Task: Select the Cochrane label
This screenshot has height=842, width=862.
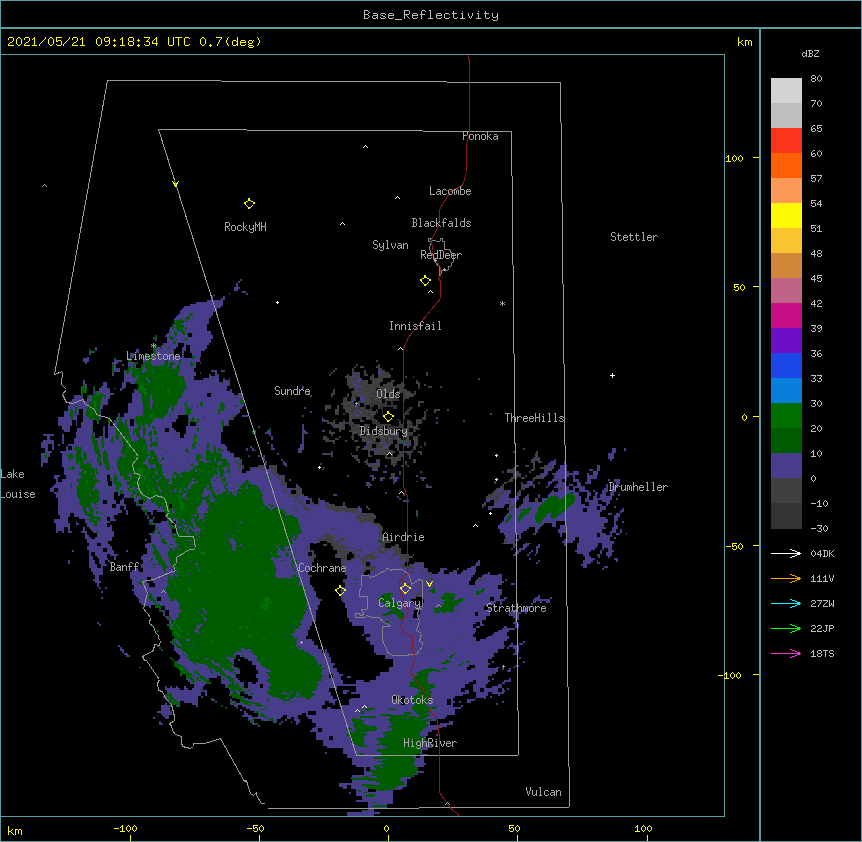Action: pos(322,568)
